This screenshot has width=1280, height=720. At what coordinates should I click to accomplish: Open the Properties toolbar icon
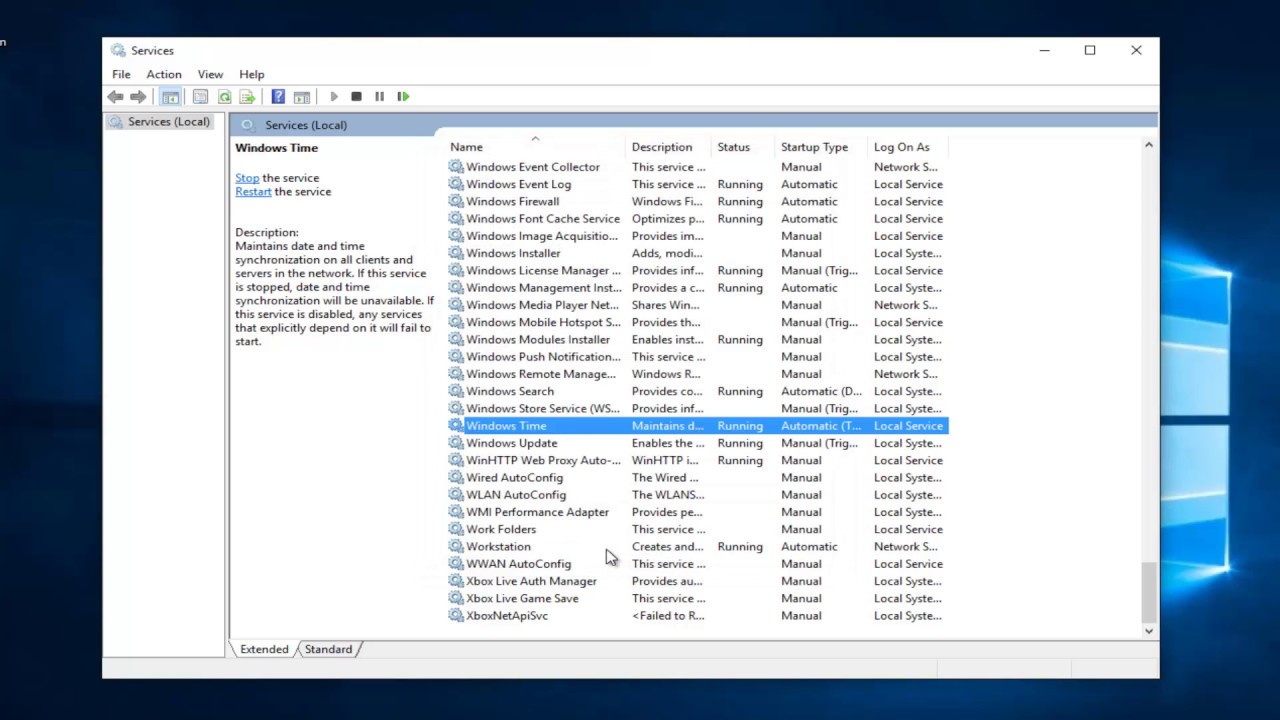tap(200, 97)
